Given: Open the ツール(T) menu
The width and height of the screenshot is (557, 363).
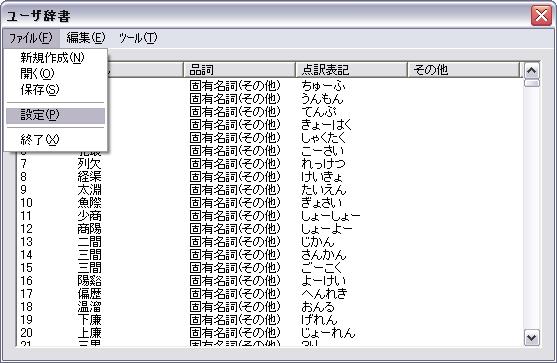Looking at the screenshot, I should pyautogui.click(x=138, y=38).
